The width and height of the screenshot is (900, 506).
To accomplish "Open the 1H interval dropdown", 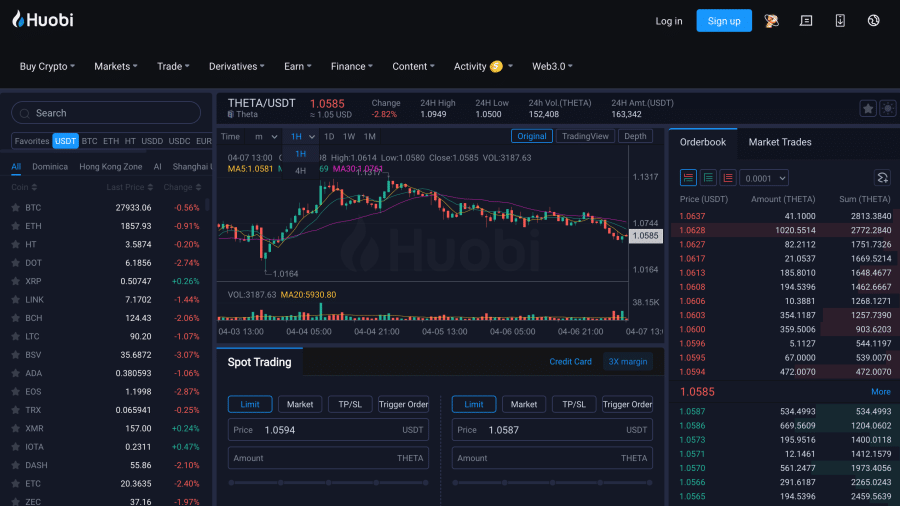I will click(x=302, y=137).
